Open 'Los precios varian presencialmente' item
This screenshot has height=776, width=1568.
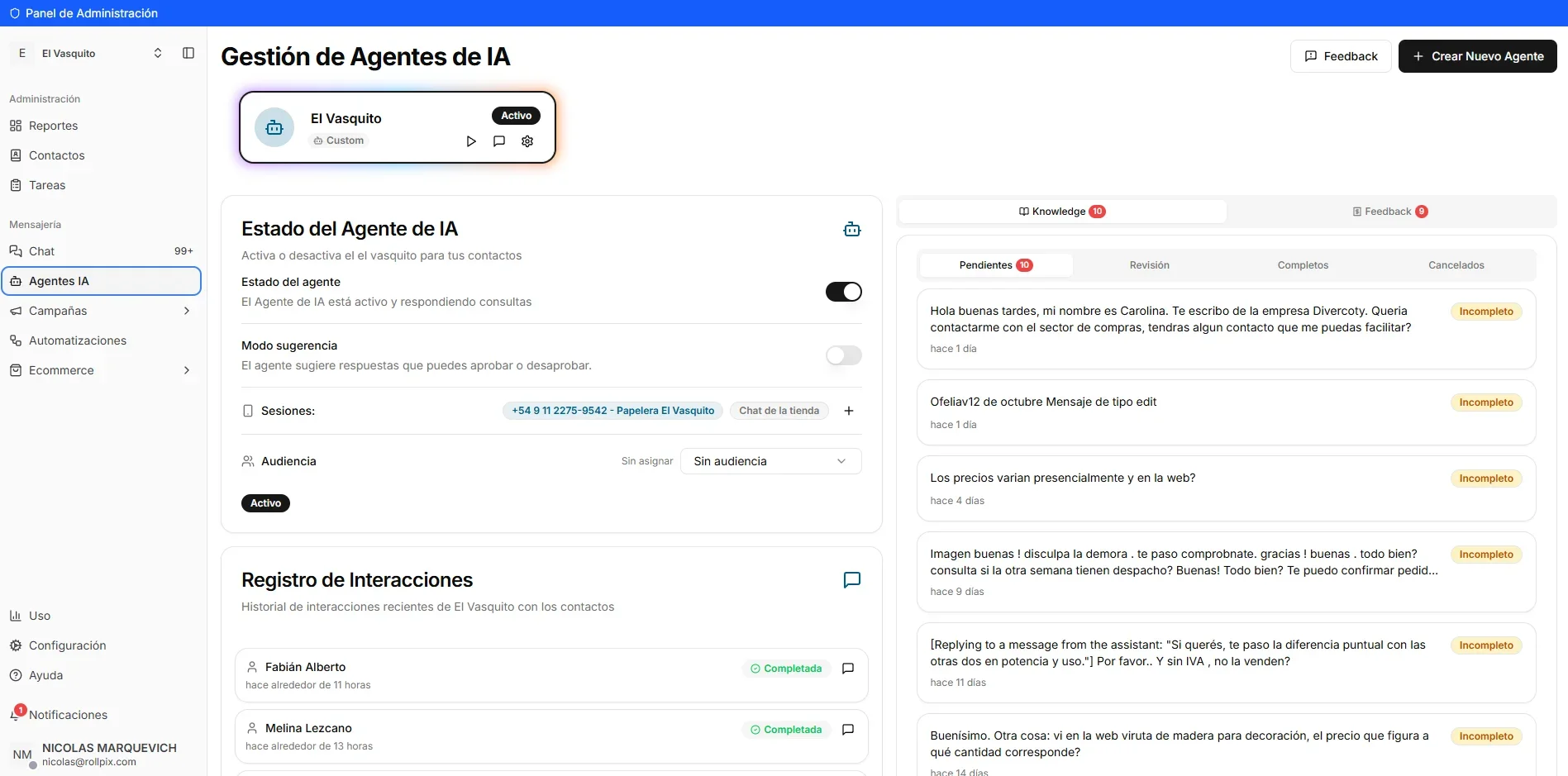click(x=1226, y=488)
